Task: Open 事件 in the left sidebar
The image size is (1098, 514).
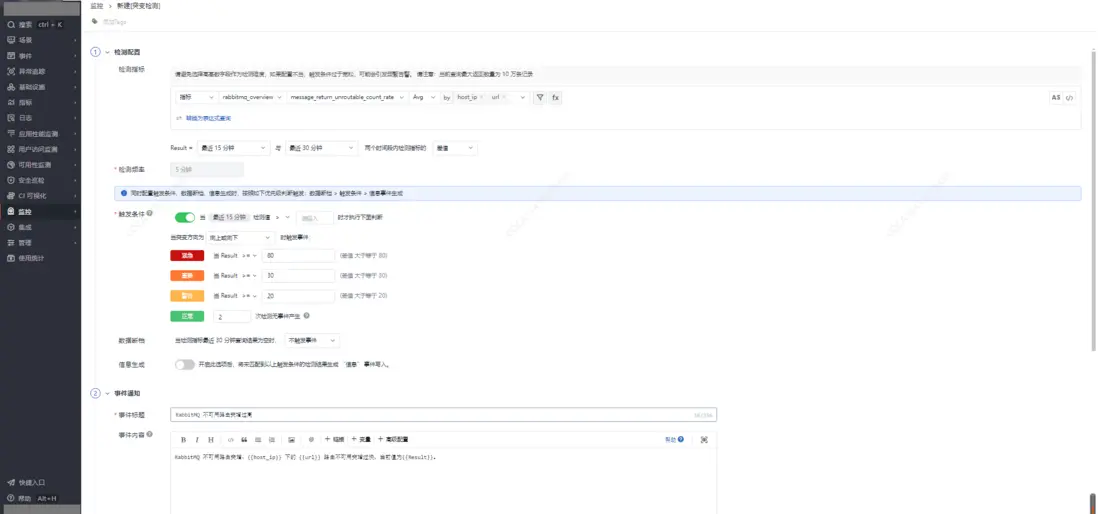Action: point(40,55)
